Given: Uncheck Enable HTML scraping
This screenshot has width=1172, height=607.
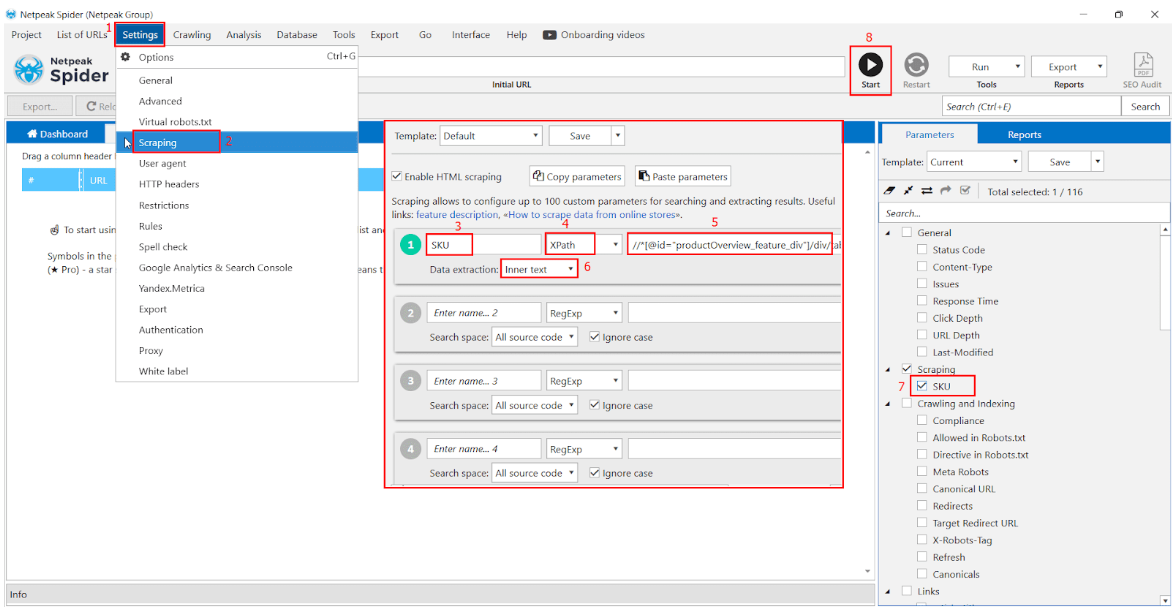Looking at the screenshot, I should (397, 176).
